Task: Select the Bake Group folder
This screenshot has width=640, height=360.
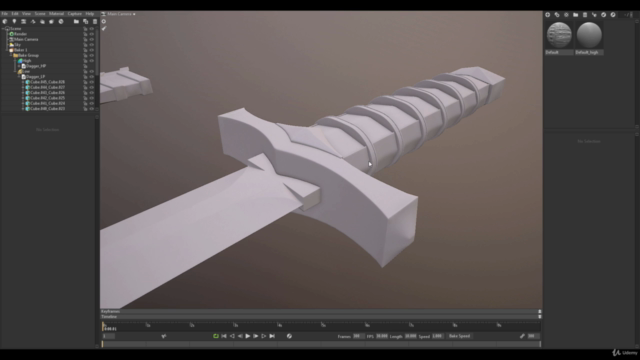Action: pyautogui.click(x=28, y=55)
